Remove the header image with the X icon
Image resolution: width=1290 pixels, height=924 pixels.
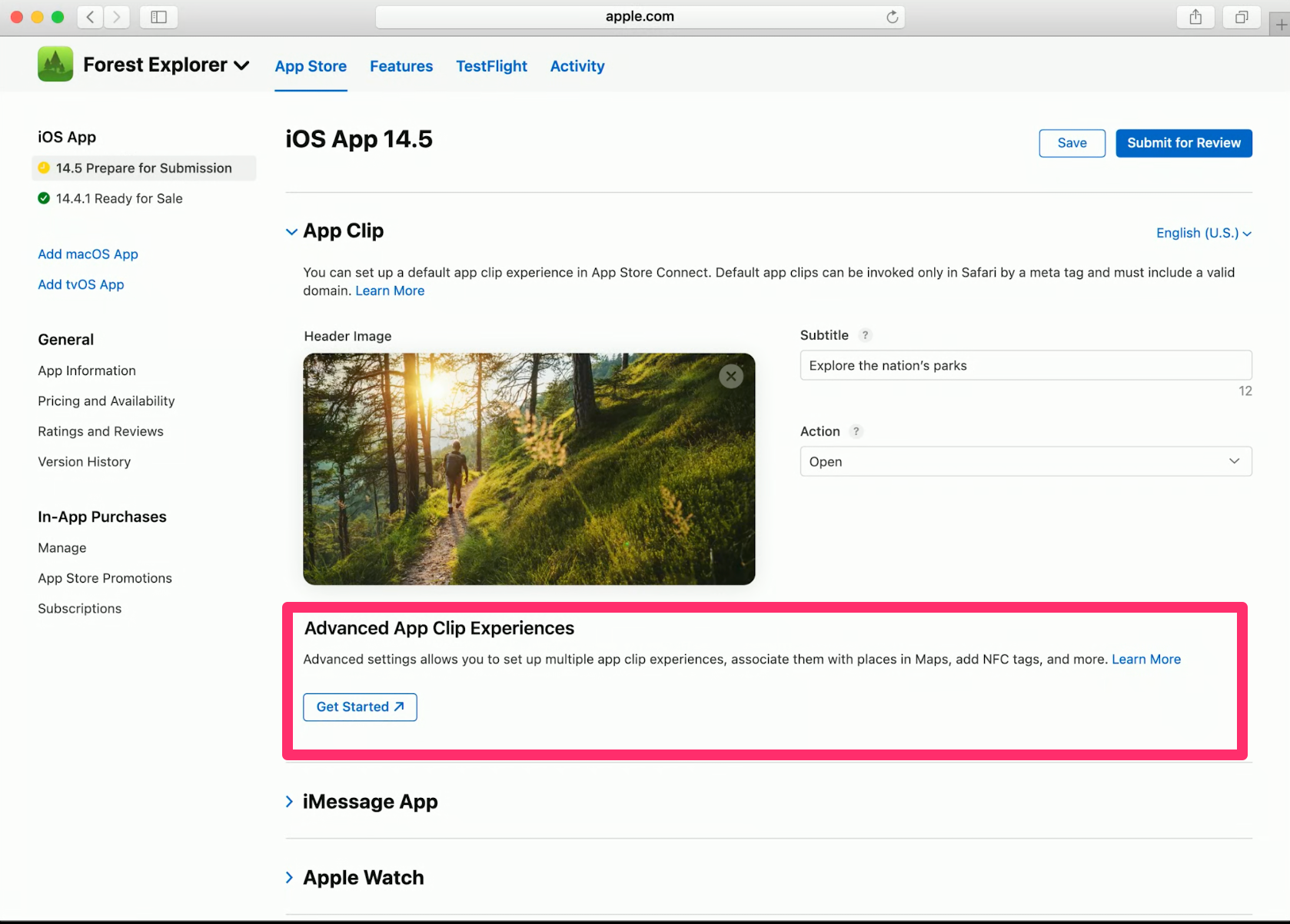click(731, 376)
